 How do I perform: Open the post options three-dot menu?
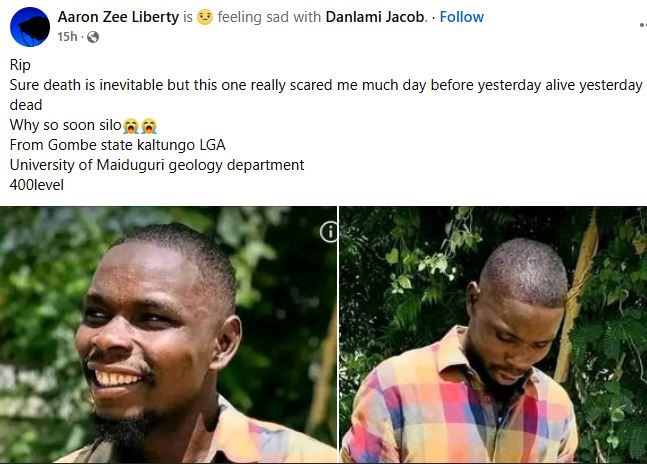coord(643,25)
